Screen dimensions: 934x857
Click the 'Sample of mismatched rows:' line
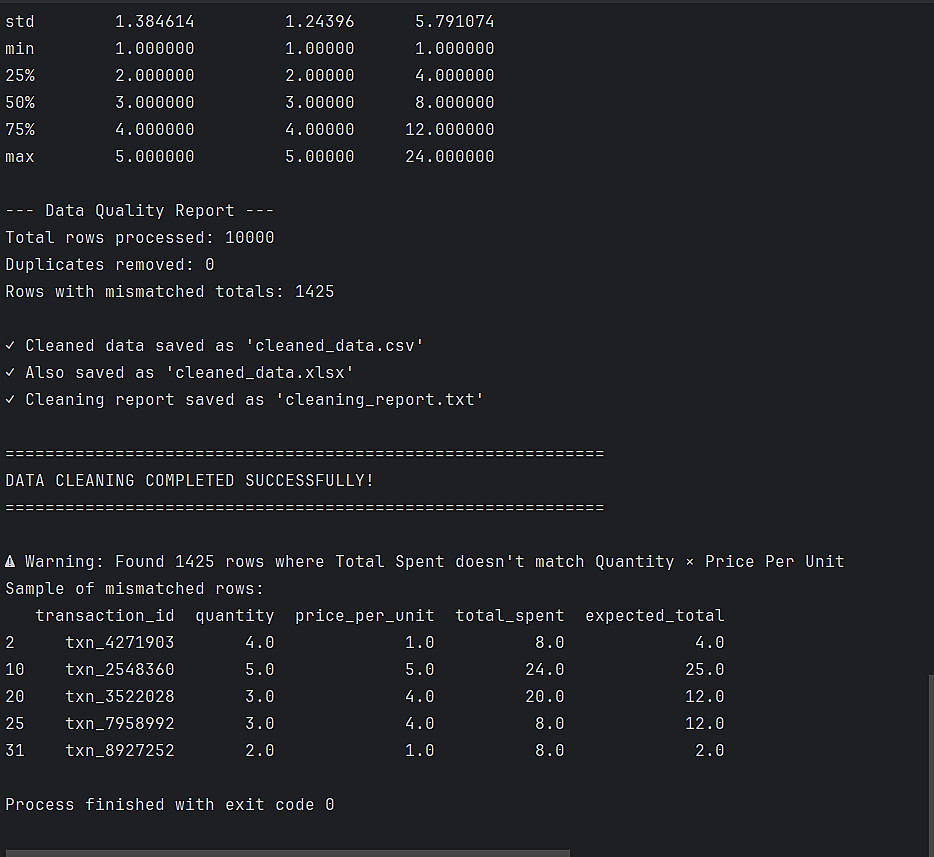135,588
